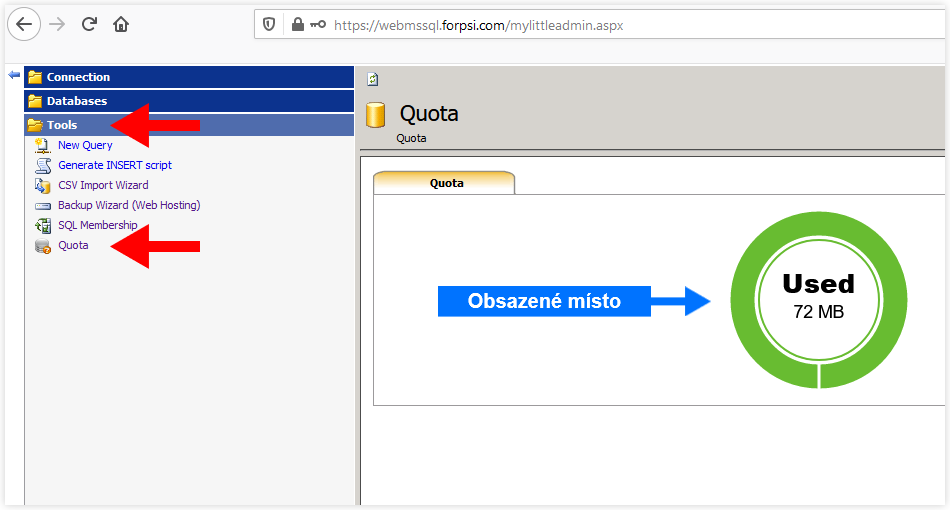This screenshot has width=950, height=510.
Task: Click the browser forward arrow
Action: coord(57,24)
